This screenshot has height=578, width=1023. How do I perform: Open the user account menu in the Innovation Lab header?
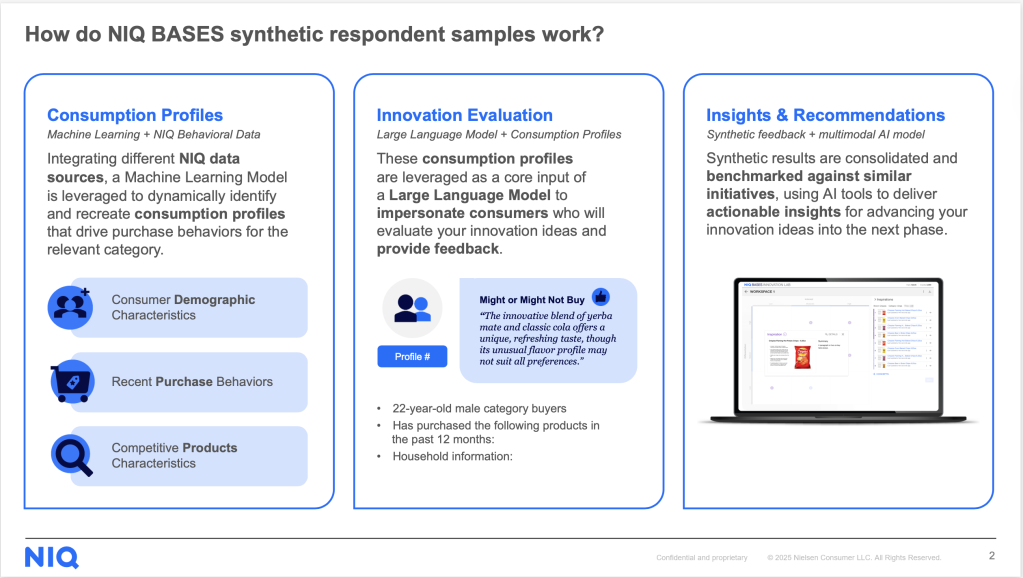click(928, 284)
